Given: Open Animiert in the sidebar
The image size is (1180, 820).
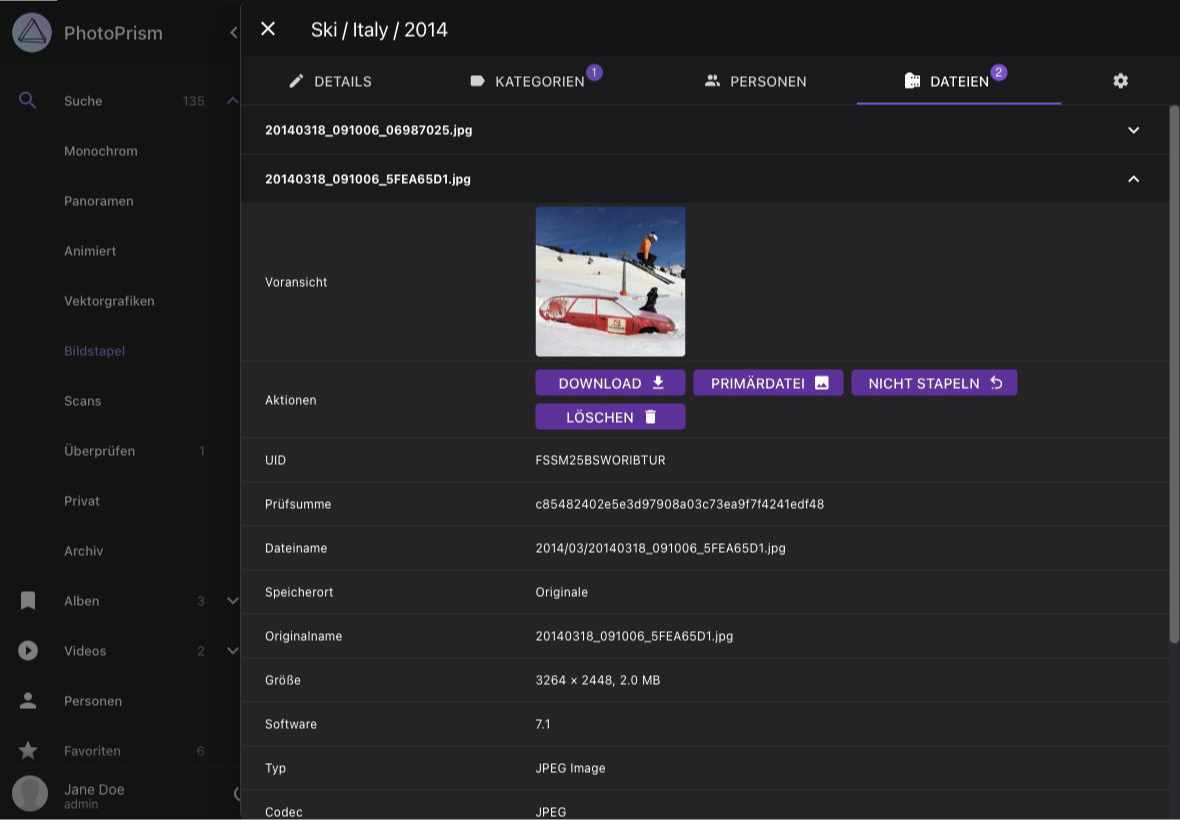Looking at the screenshot, I should [x=90, y=251].
